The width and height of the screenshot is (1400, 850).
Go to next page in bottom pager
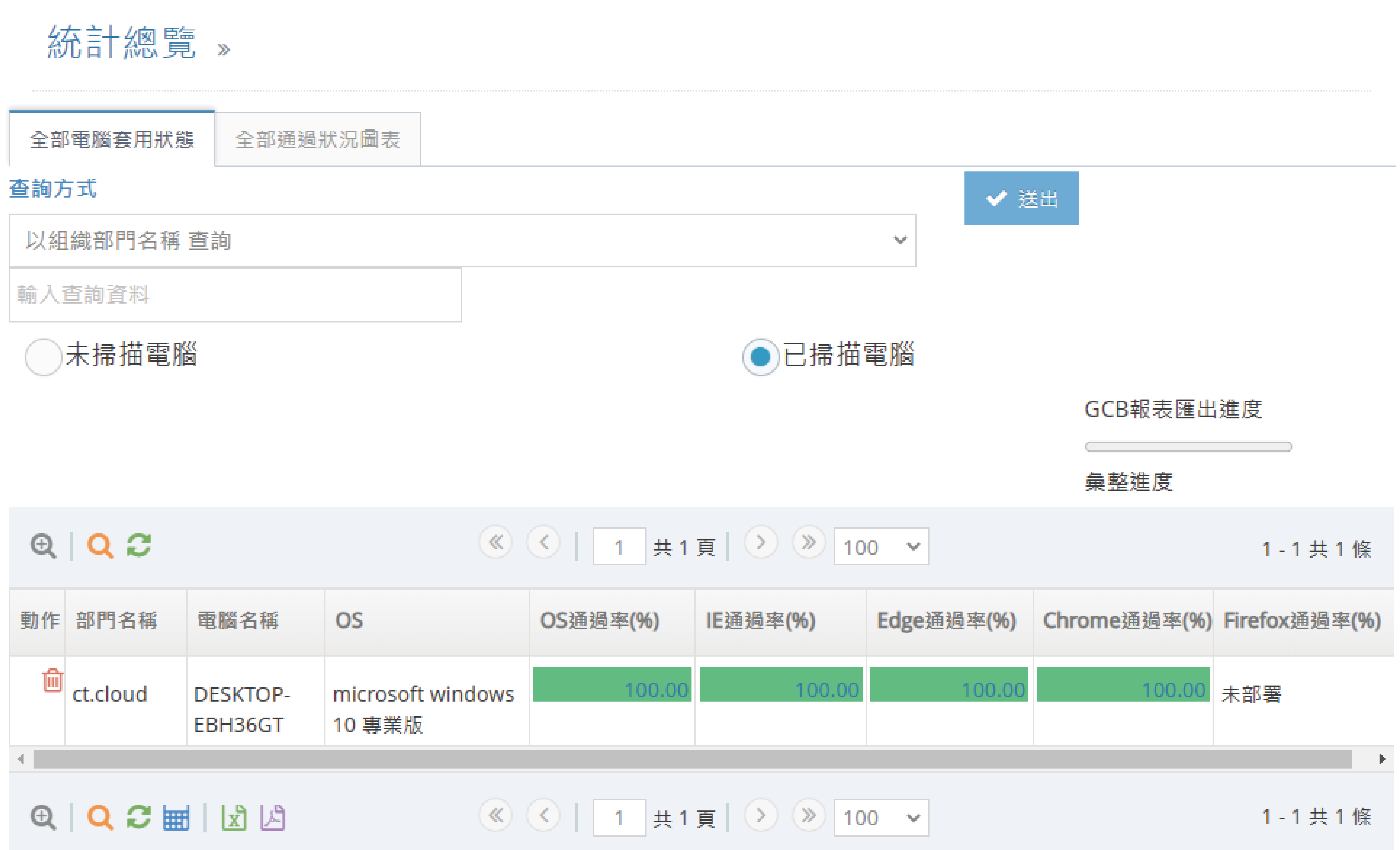(761, 815)
